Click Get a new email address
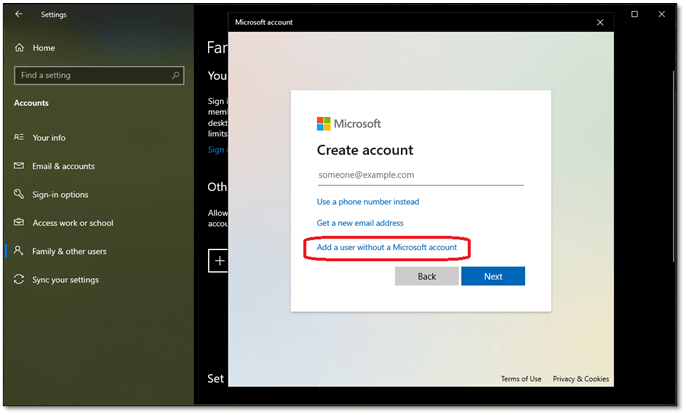 coord(360,223)
